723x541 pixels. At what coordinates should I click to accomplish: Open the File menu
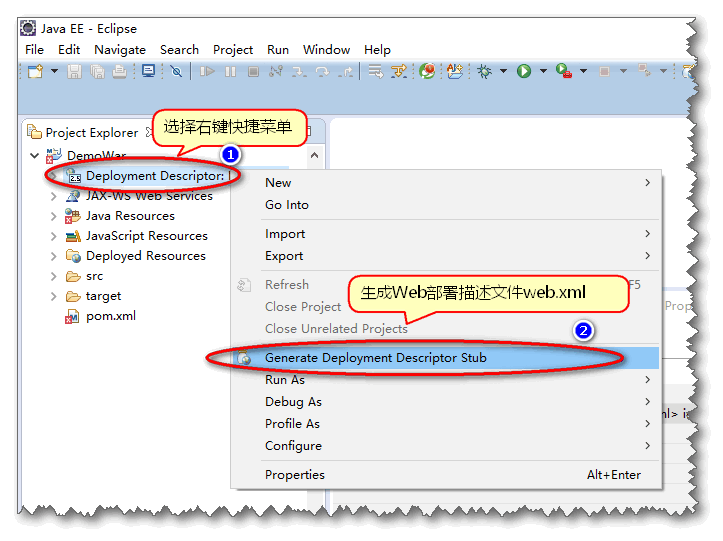click(x=34, y=49)
